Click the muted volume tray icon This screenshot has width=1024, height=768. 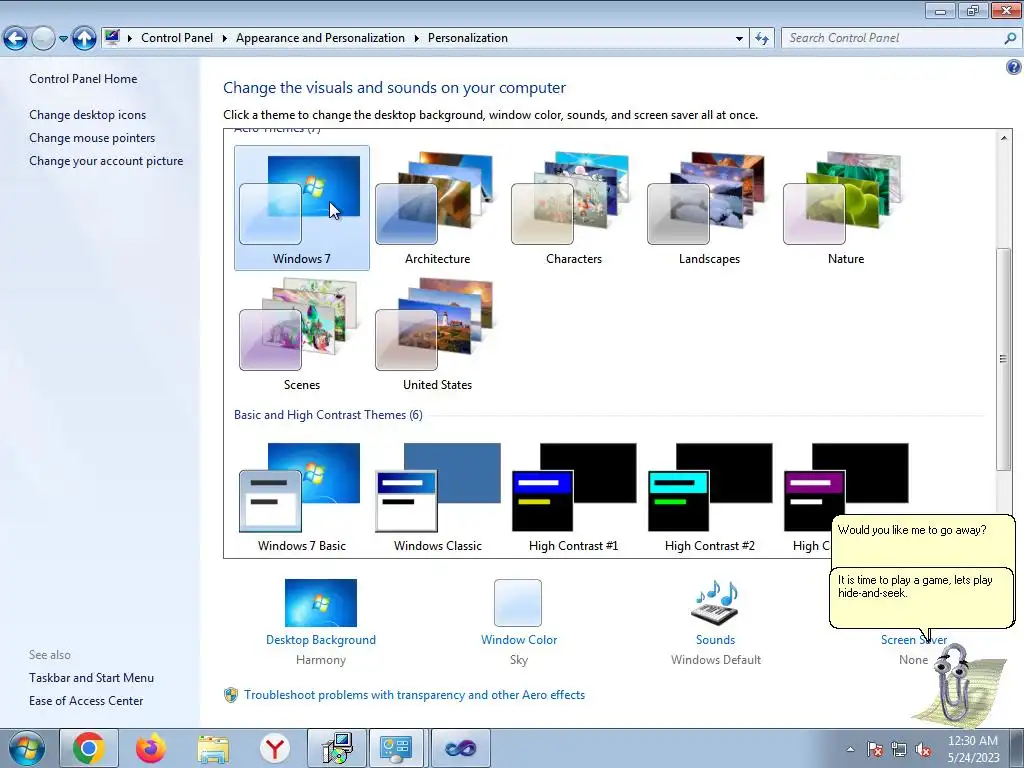click(923, 750)
